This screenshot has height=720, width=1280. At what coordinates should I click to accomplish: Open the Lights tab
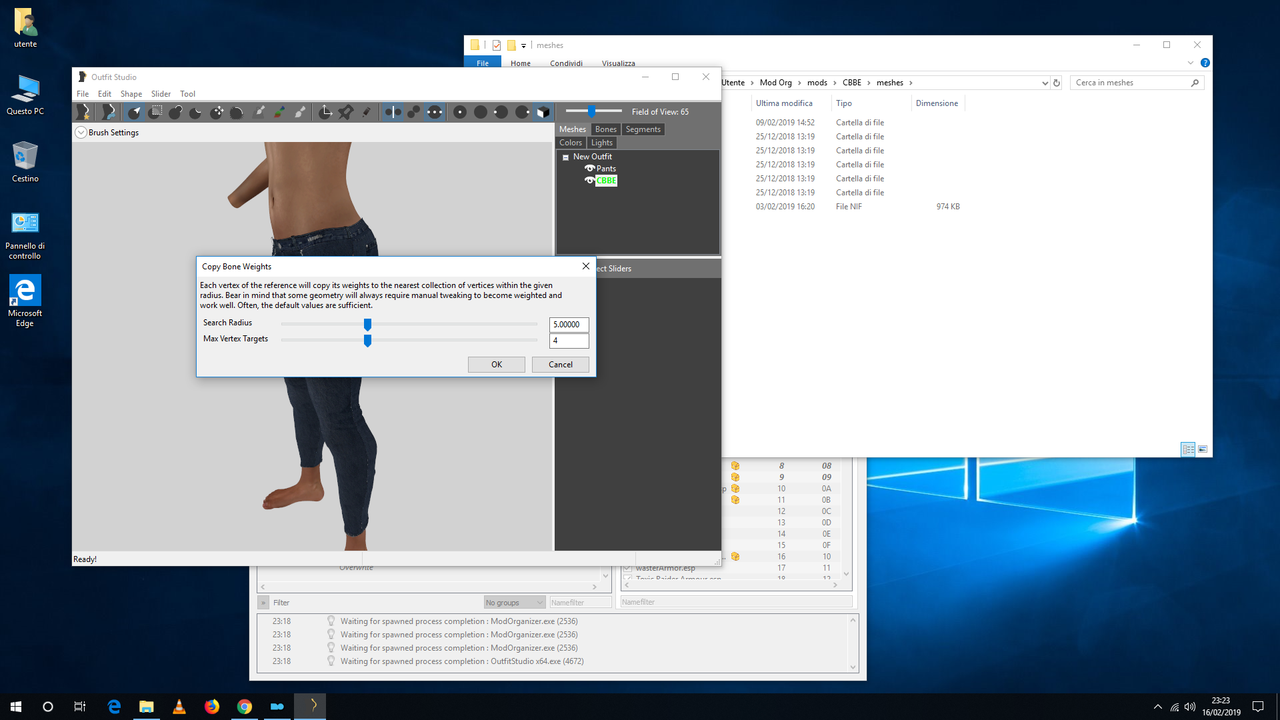601,143
